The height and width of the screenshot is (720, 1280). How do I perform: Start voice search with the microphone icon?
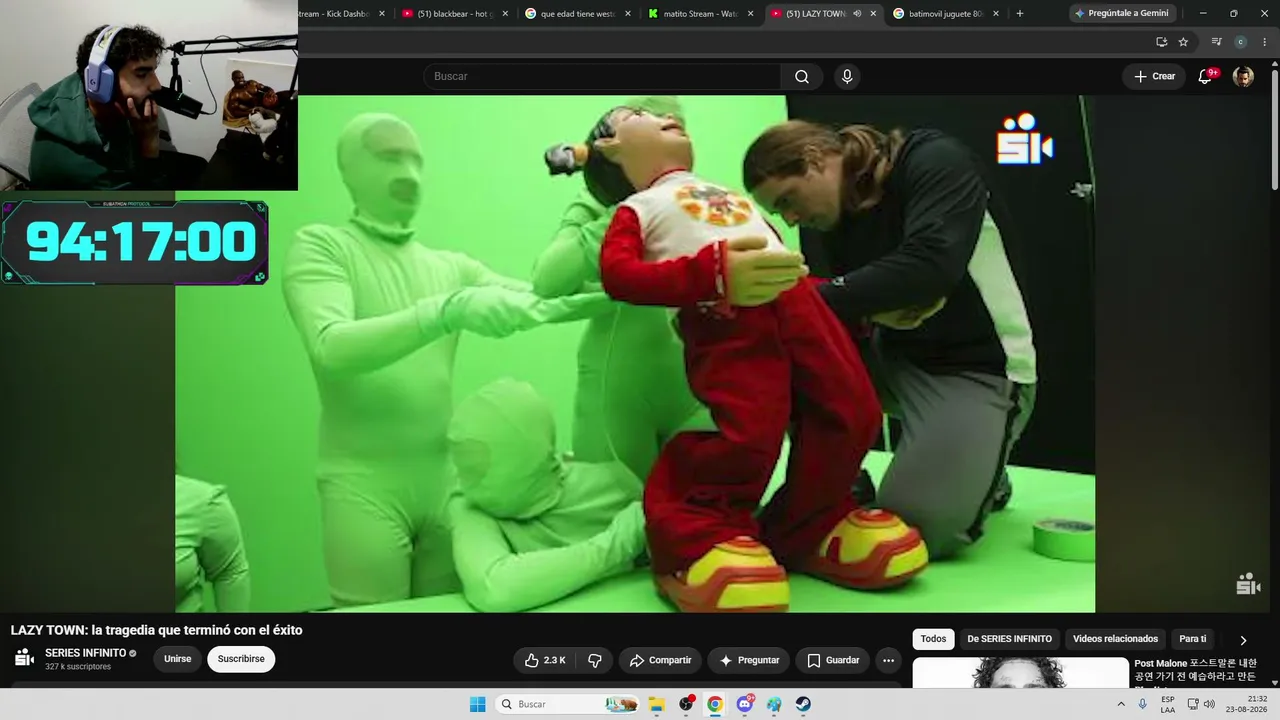847,77
